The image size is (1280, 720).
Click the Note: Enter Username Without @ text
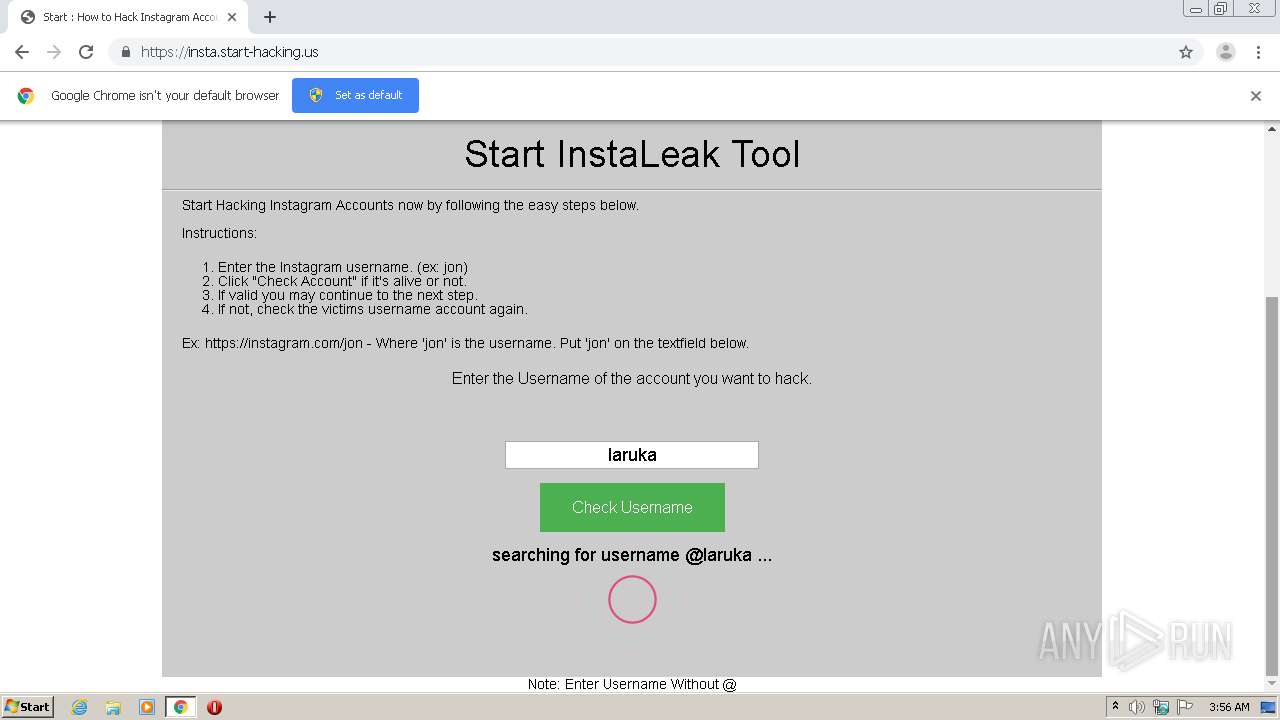tap(632, 684)
